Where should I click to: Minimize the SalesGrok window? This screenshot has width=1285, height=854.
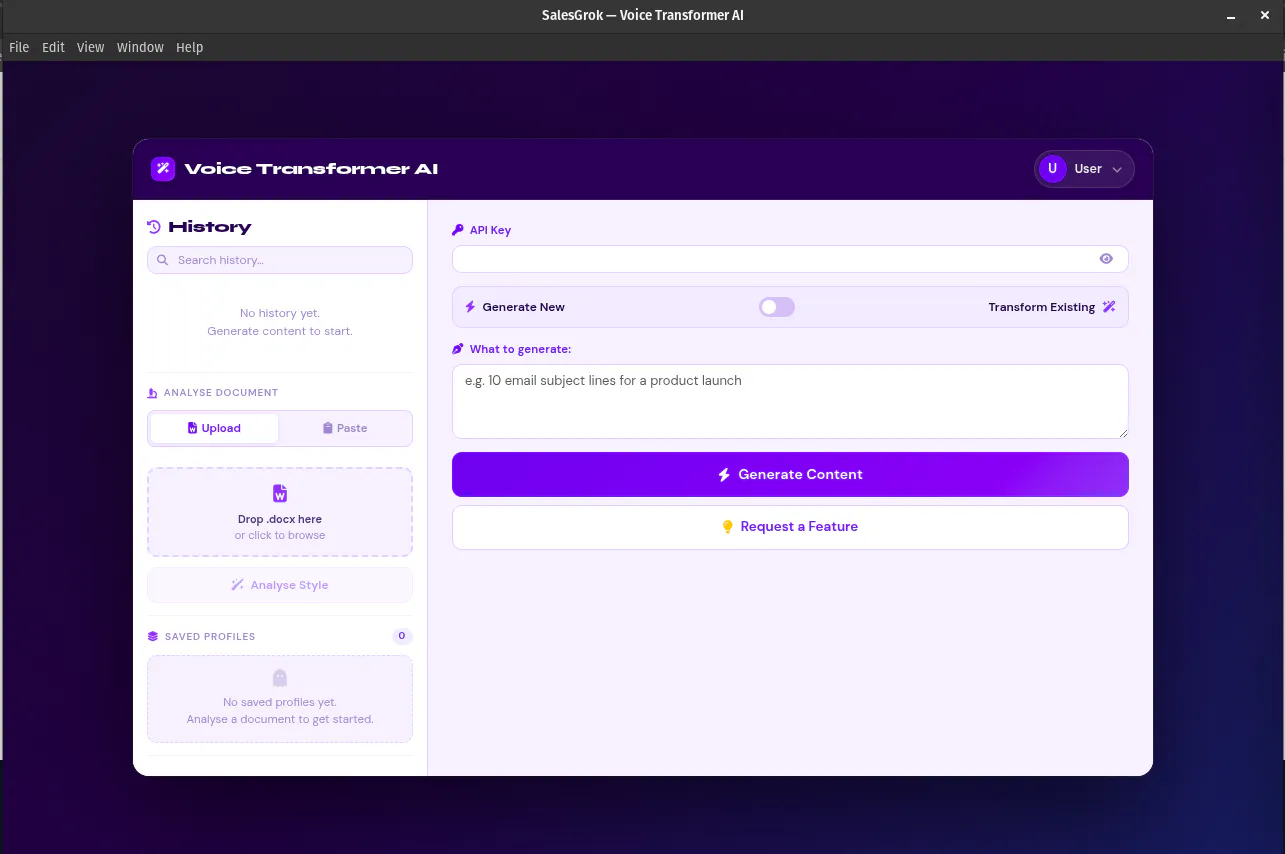(x=1232, y=15)
